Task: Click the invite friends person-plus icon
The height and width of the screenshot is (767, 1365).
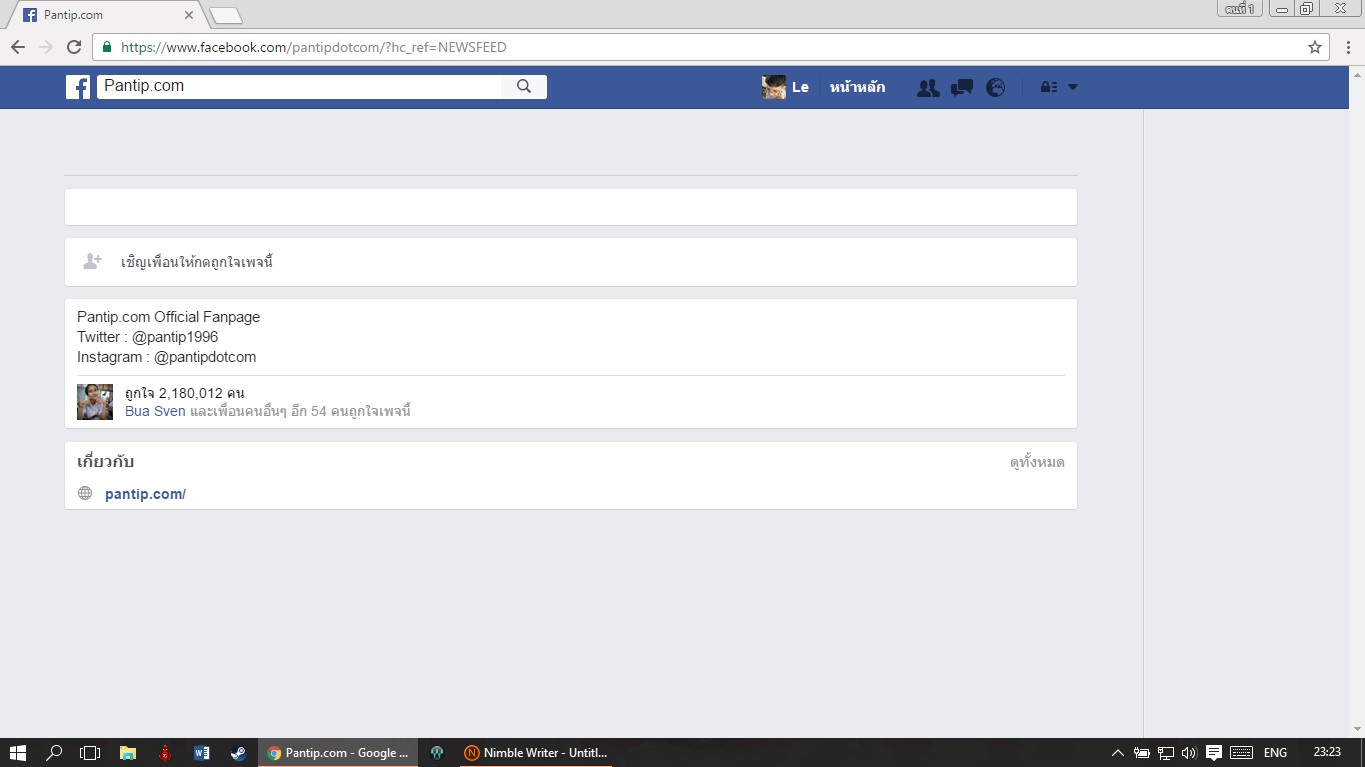Action: coord(92,262)
